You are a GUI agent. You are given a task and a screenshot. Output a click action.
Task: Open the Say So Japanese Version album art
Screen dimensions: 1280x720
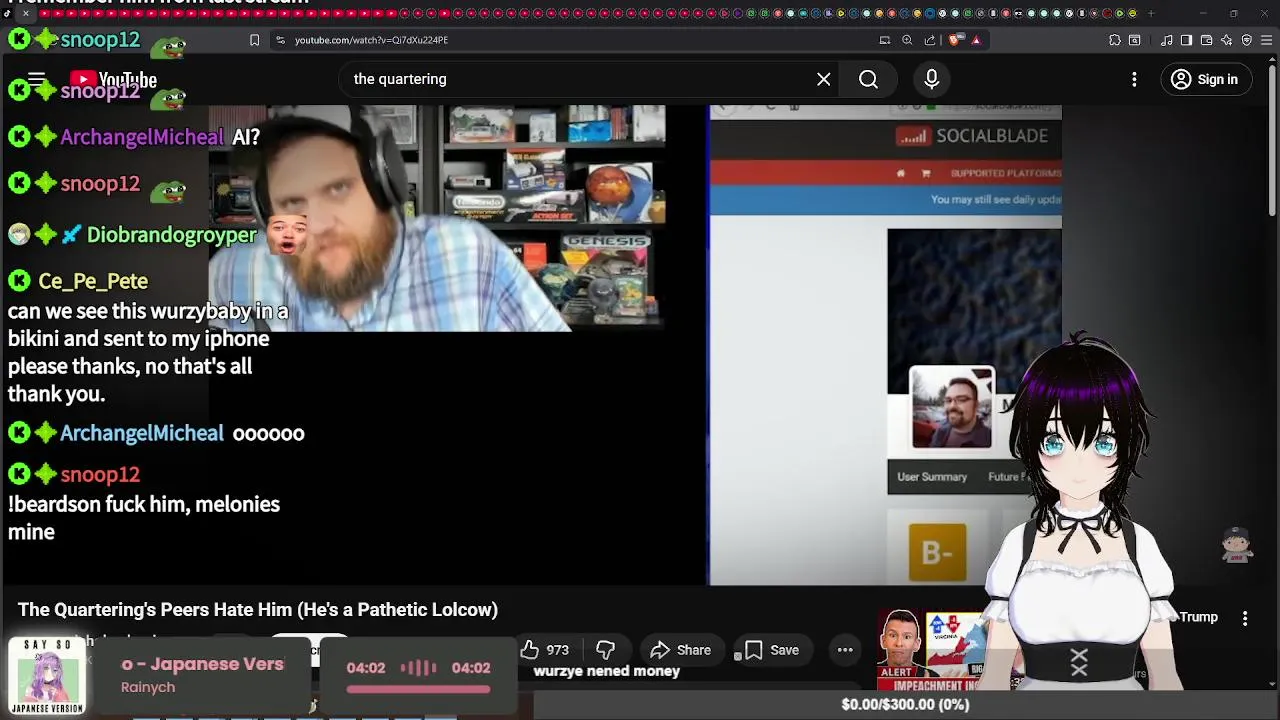(x=47, y=677)
